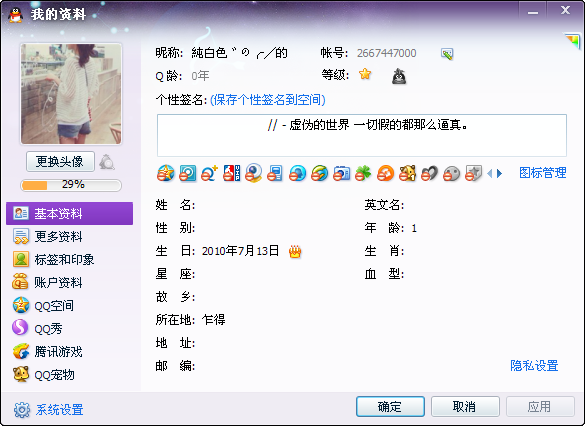Click the skin color corner icon at top right

click(x=573, y=41)
